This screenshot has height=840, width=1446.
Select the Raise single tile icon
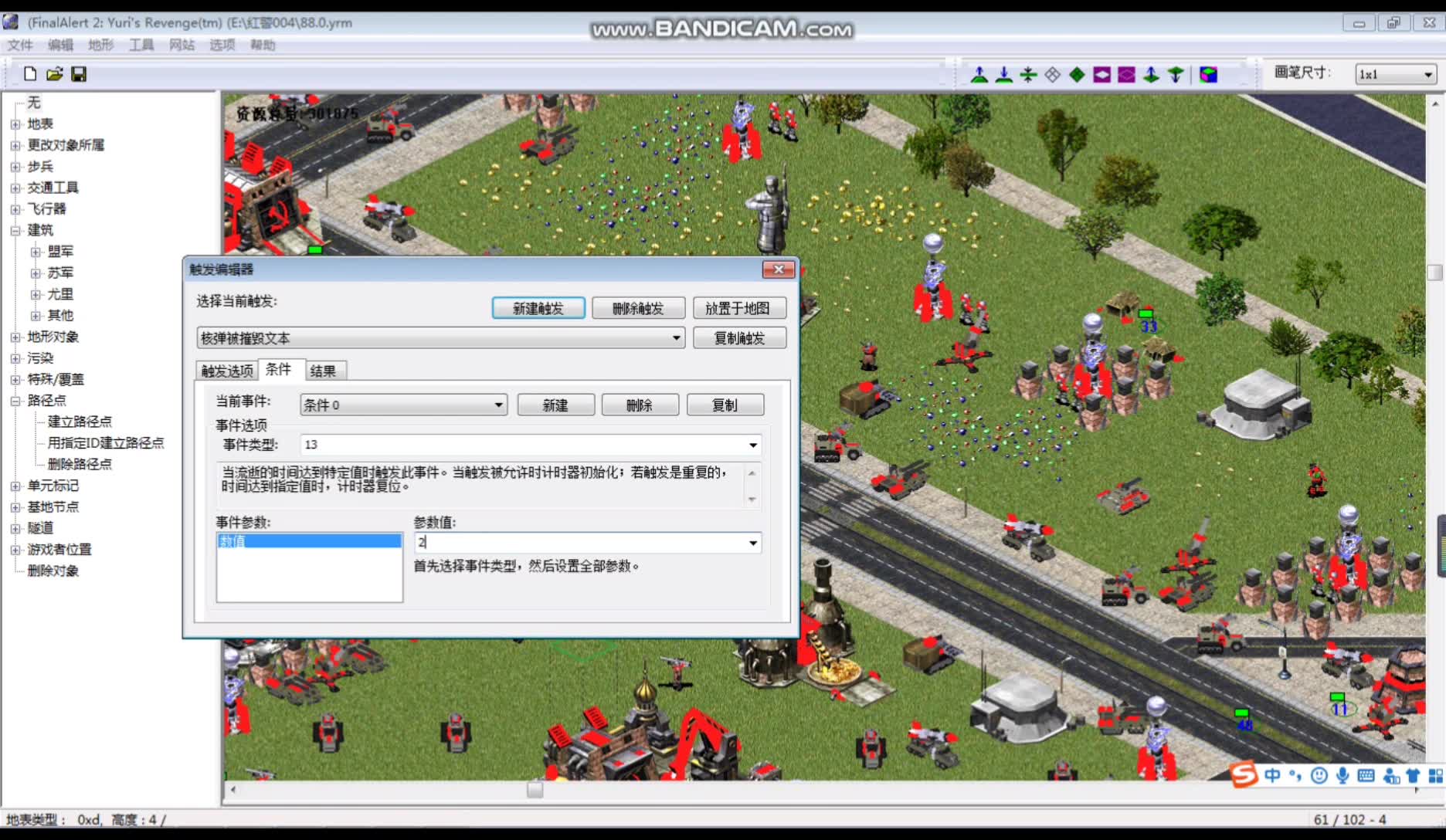[x=1151, y=75]
